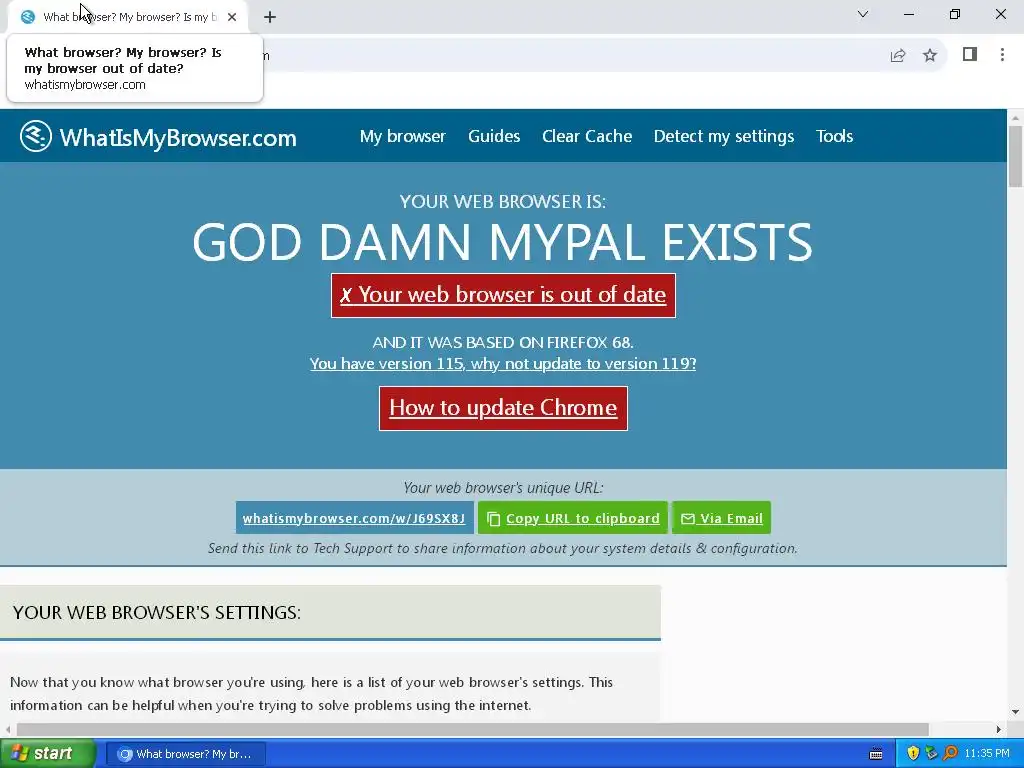Viewport: 1024px width, 768px height.
Task: Click the GOD DAMN MYPAL EXISTS heading
Action: click(503, 242)
